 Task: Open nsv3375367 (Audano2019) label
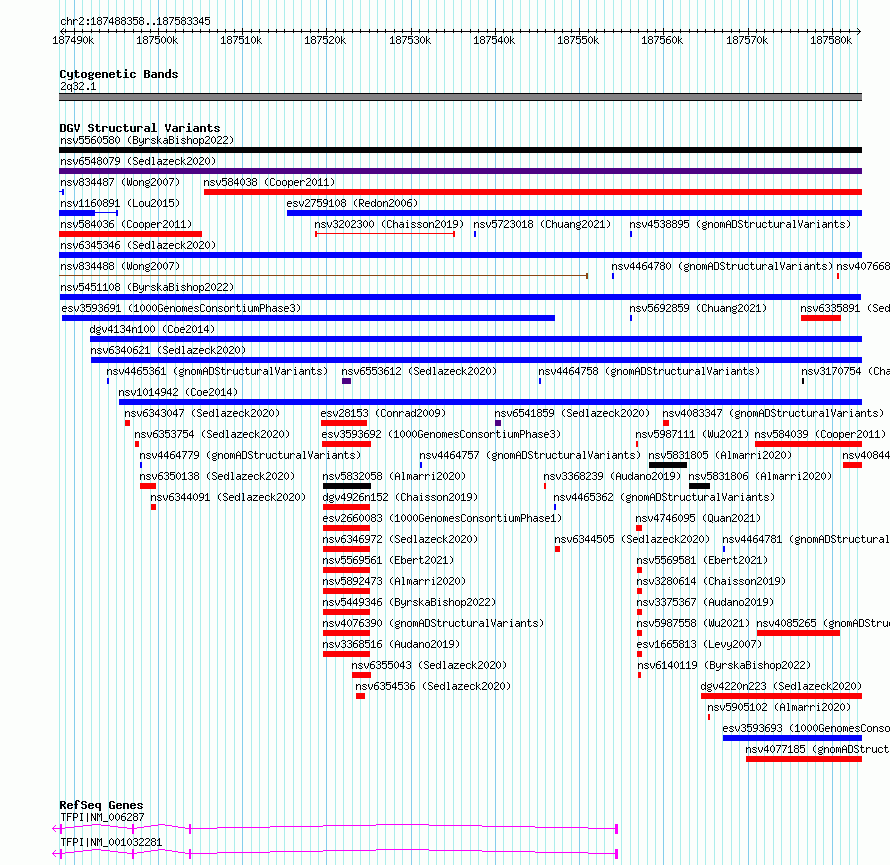click(x=705, y=602)
